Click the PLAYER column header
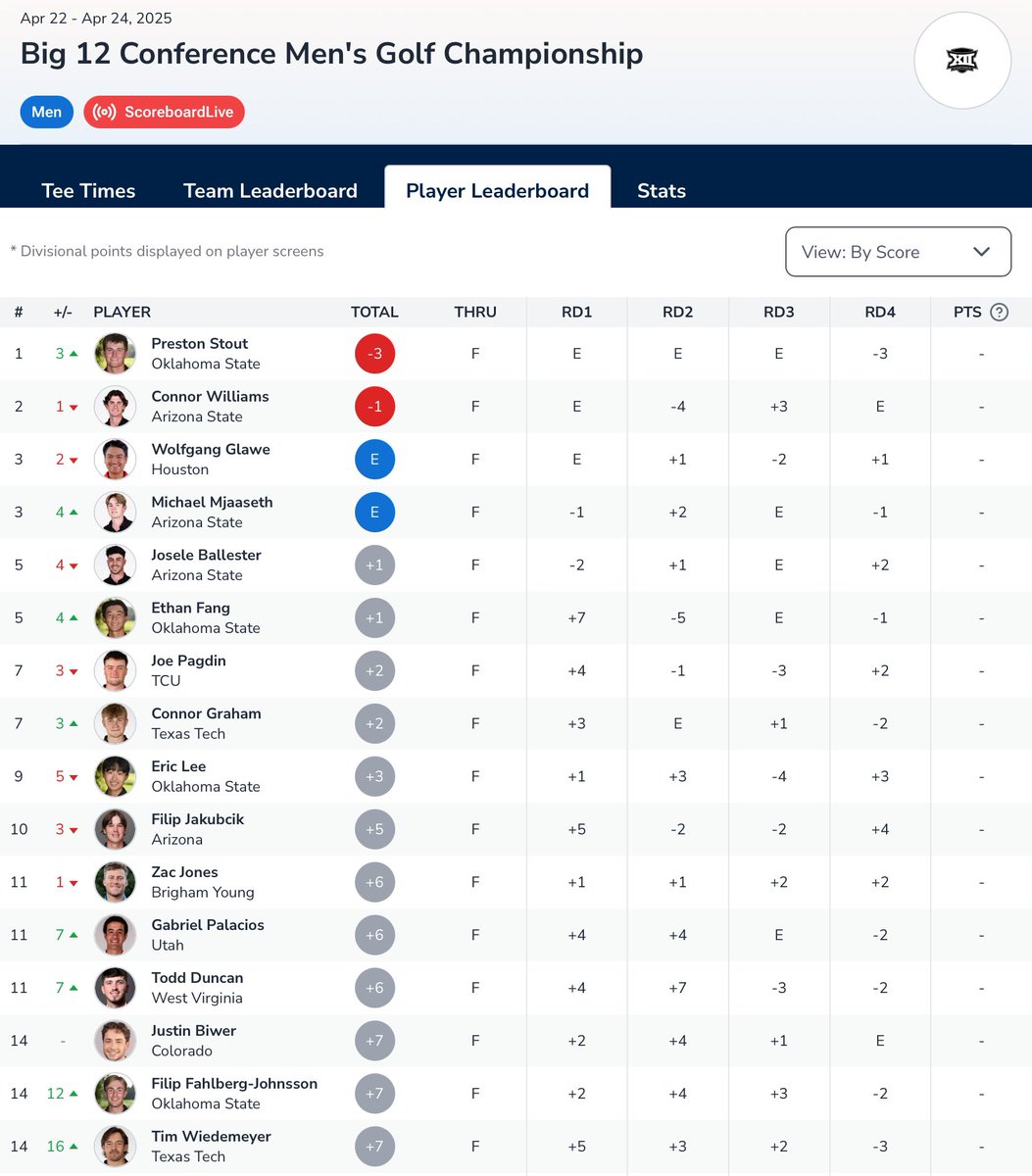 123,312
